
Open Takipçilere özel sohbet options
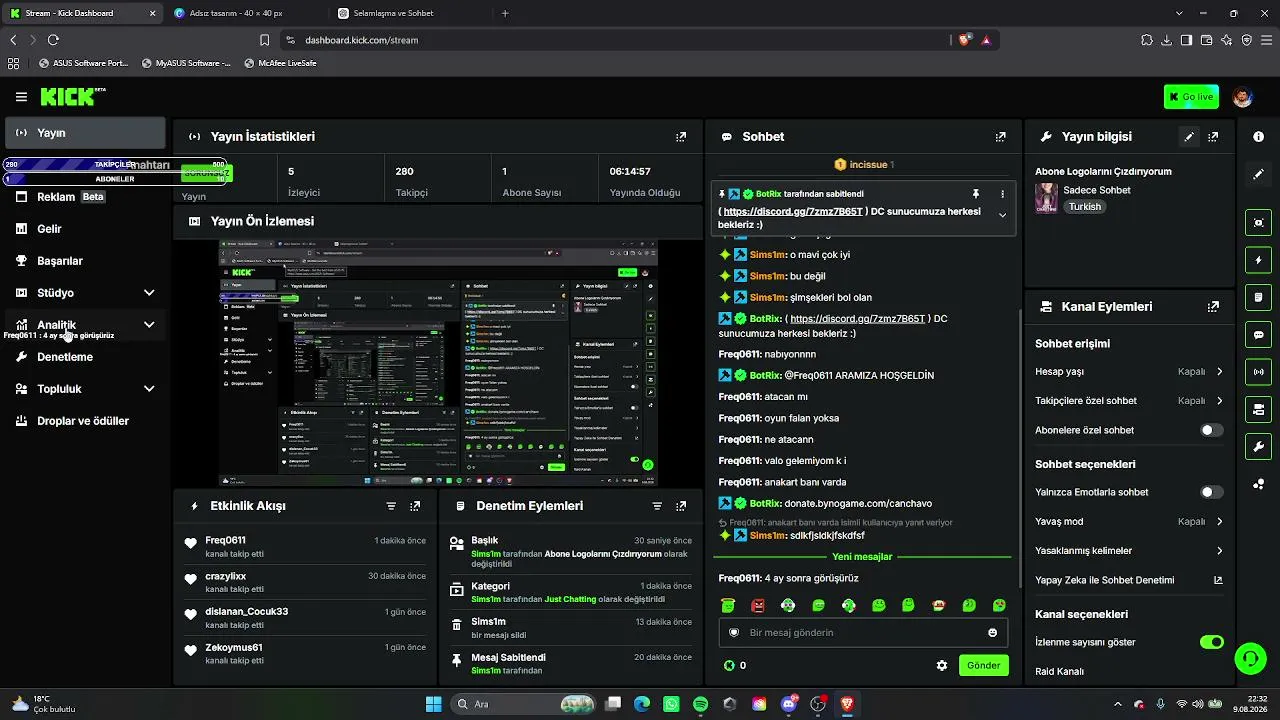click(1129, 401)
